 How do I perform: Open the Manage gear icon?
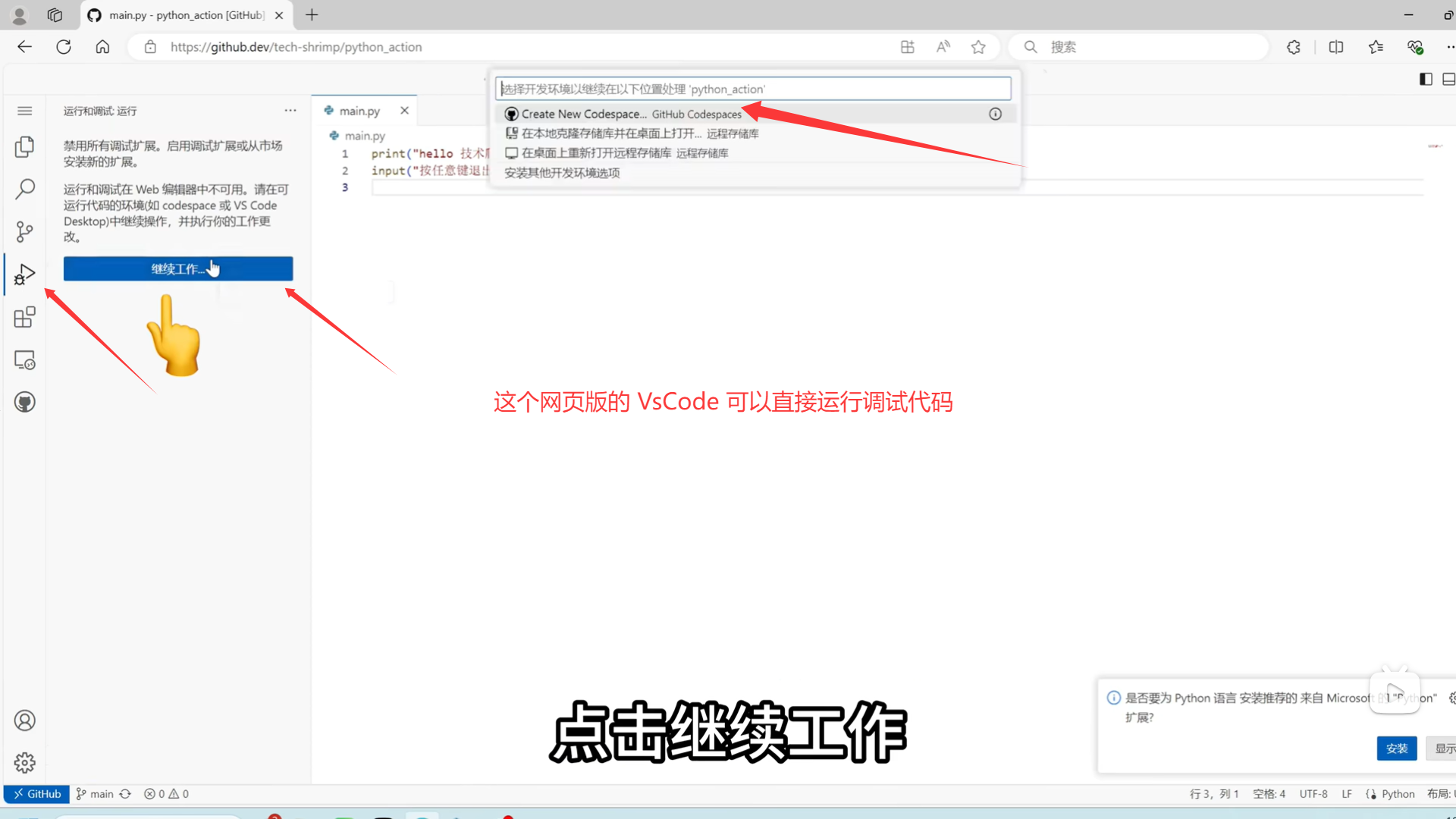point(24,762)
